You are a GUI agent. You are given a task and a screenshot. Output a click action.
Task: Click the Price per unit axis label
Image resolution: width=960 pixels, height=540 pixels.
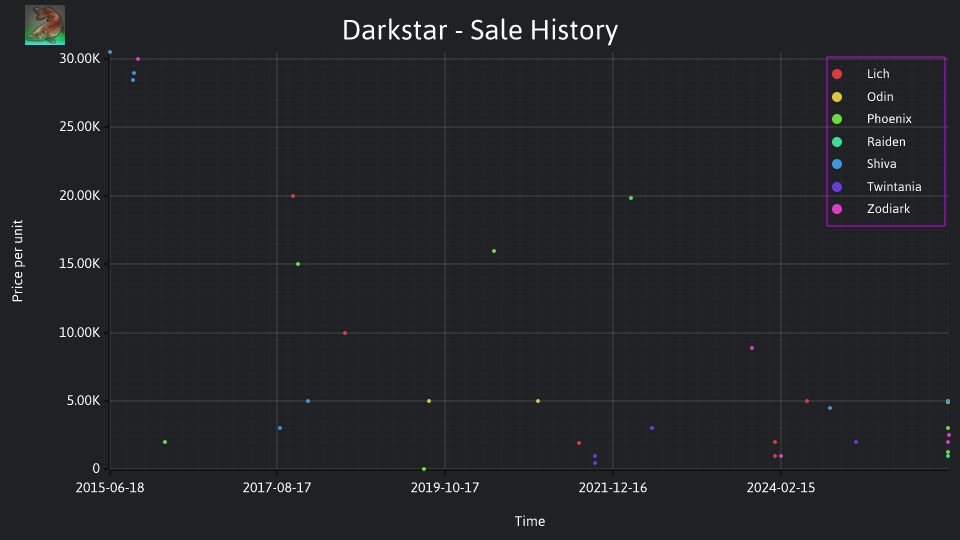(x=17, y=261)
